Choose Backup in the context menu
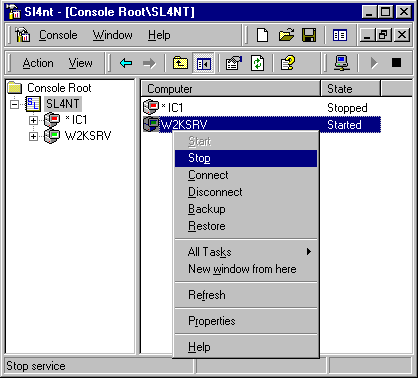The height and width of the screenshot is (378, 418). (x=246, y=209)
